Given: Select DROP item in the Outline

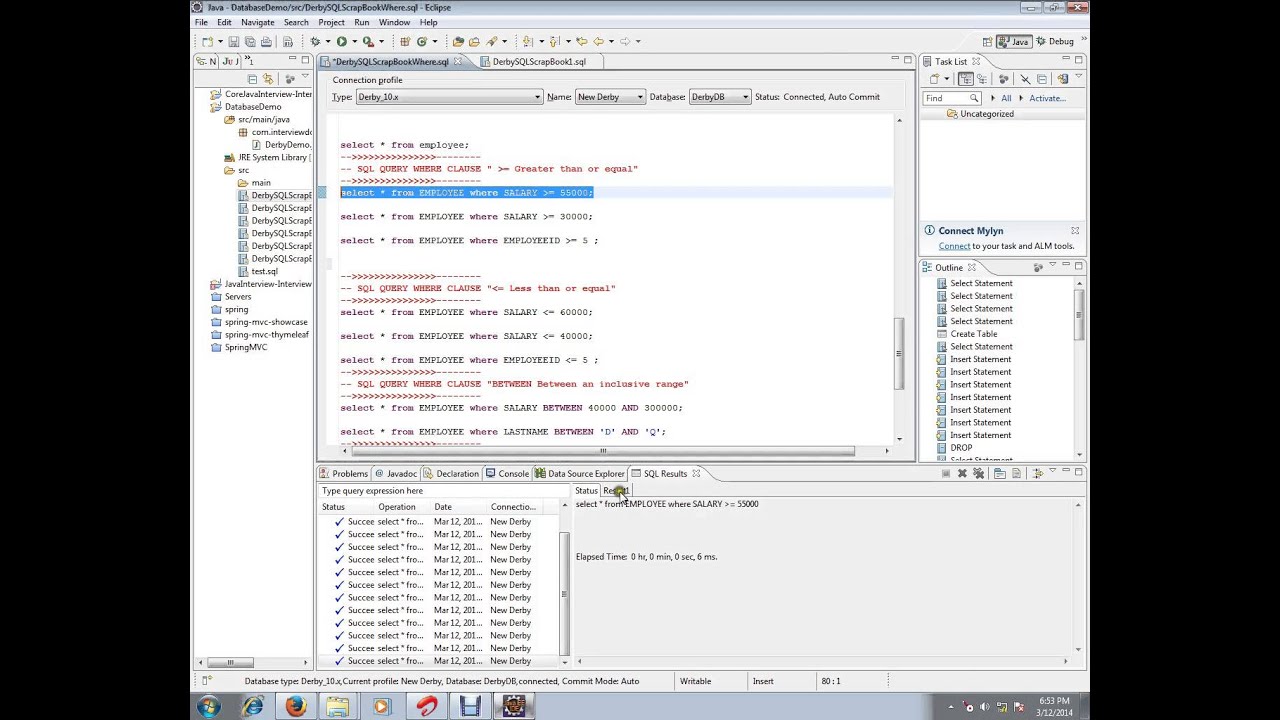Looking at the screenshot, I should (x=960, y=448).
